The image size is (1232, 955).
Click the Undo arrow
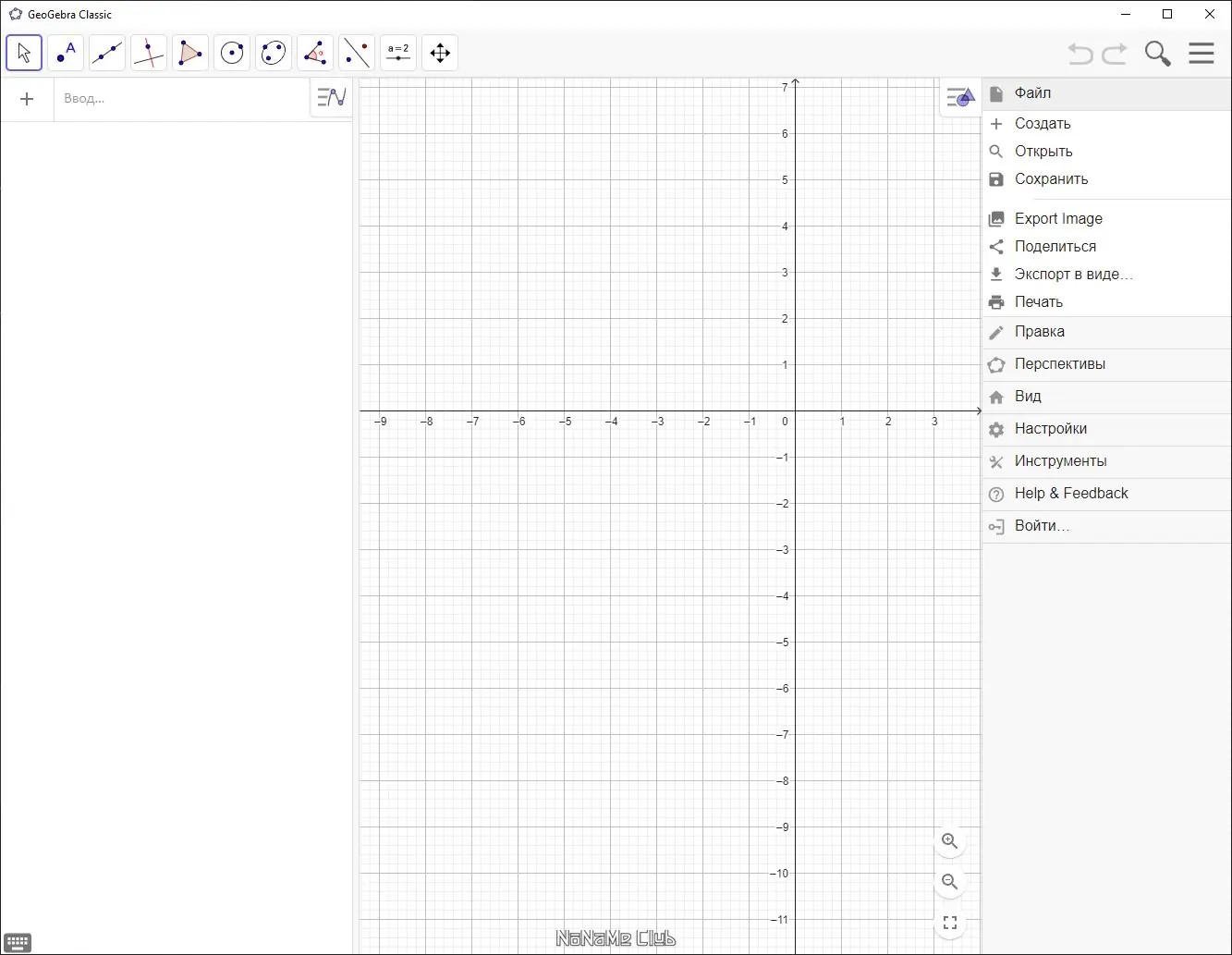click(x=1080, y=54)
